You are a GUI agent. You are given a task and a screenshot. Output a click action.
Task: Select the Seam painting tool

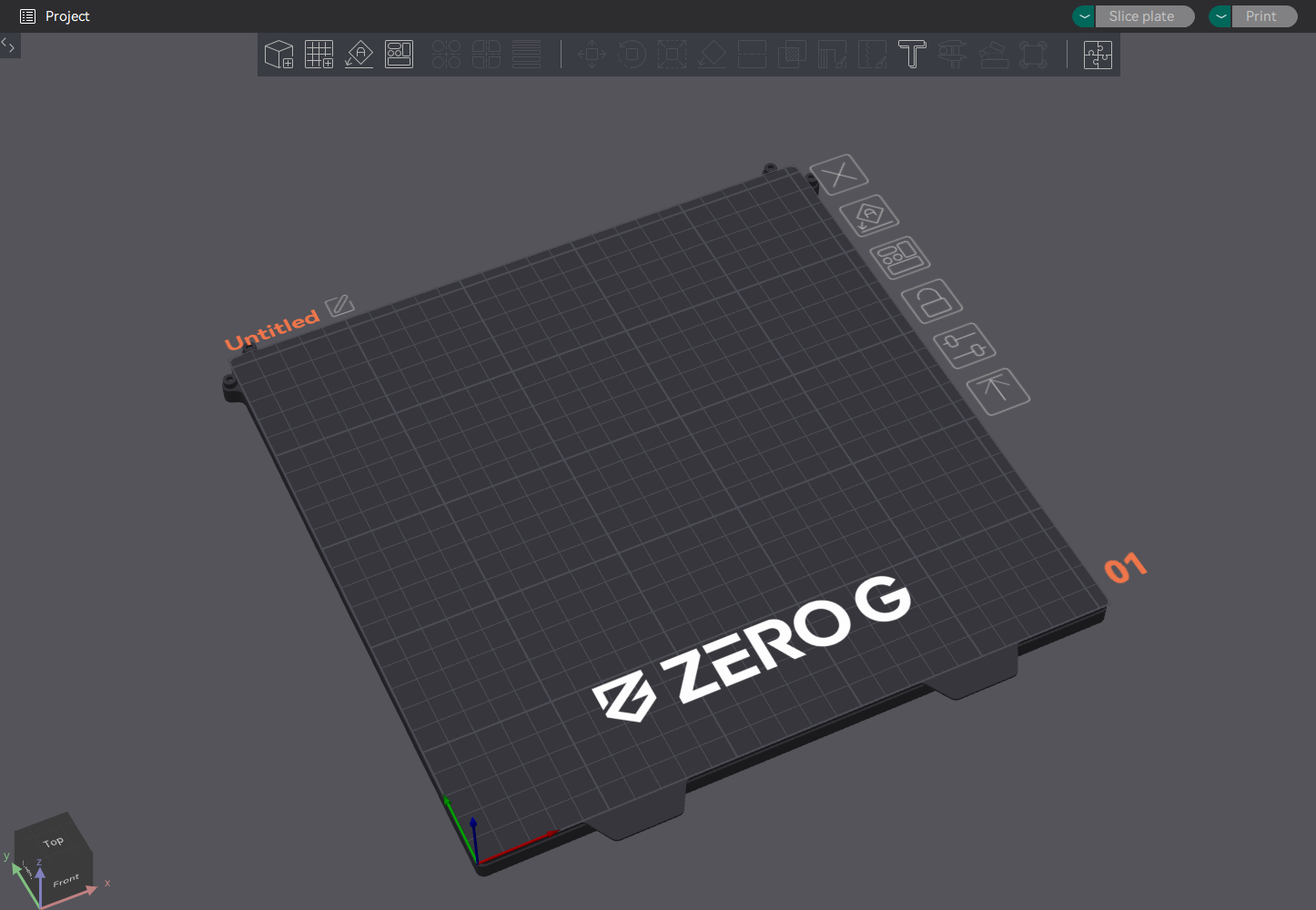point(872,55)
